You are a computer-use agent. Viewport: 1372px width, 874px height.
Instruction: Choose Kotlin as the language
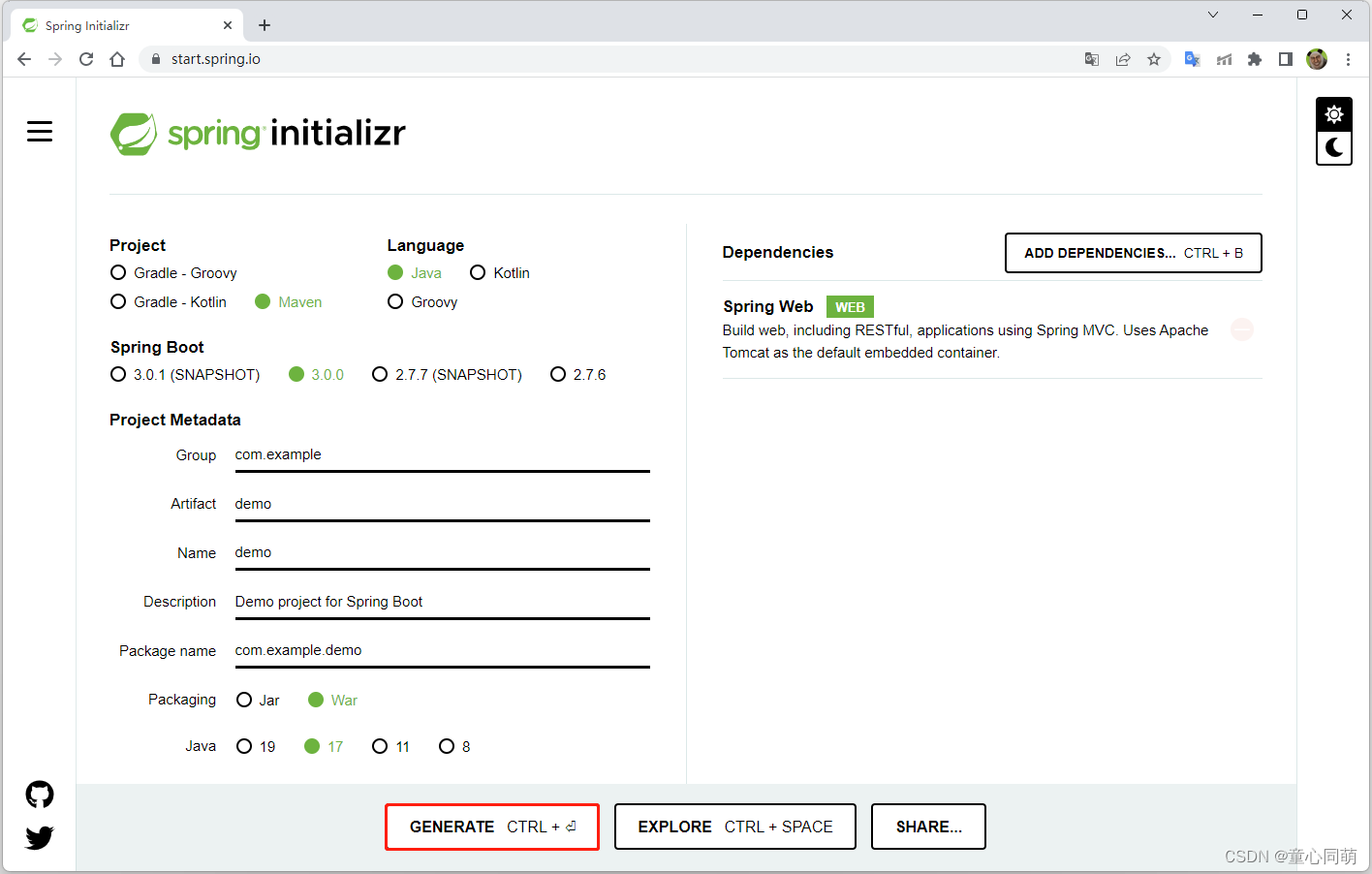tap(500, 273)
